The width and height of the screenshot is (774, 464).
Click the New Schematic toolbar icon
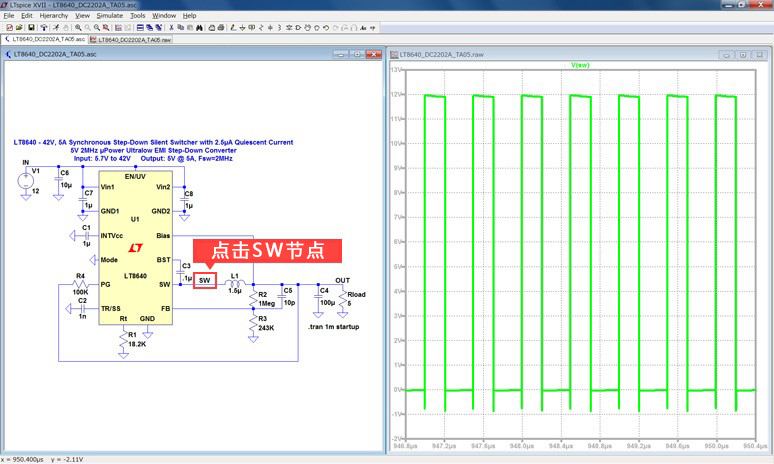(7, 27)
